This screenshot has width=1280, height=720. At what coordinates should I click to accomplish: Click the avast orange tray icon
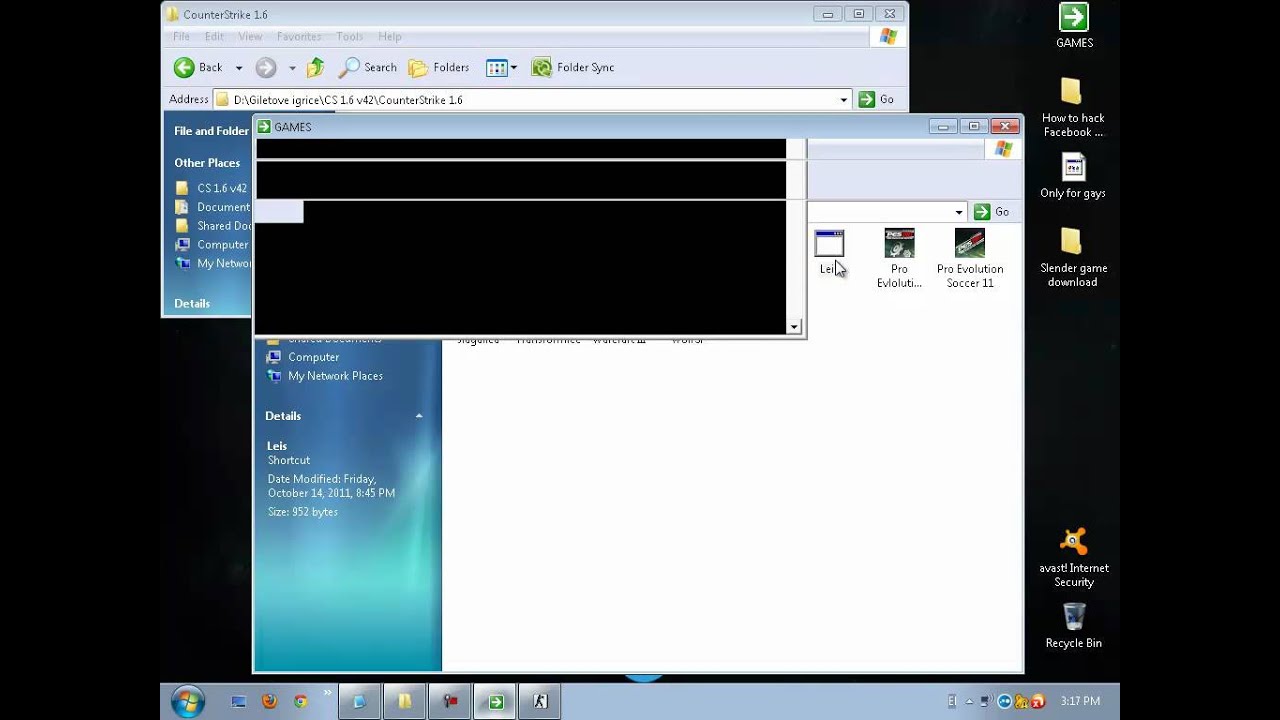coord(1038,702)
